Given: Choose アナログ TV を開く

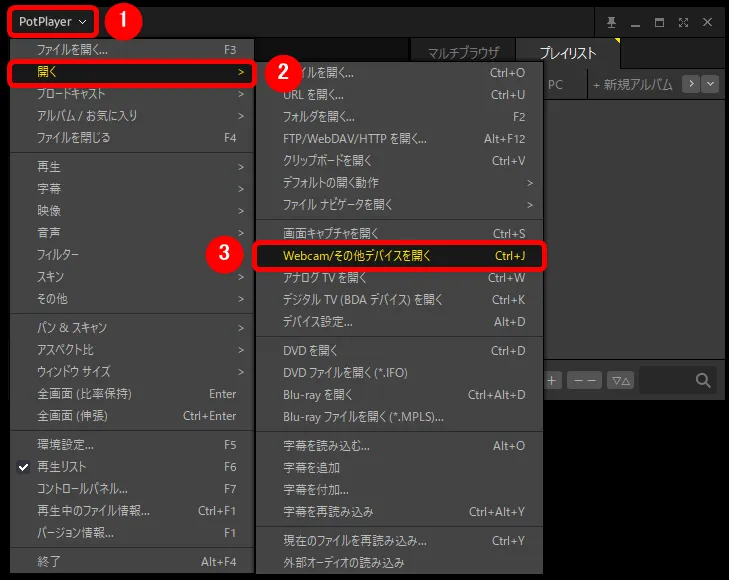Looking at the screenshot, I should click(399, 277).
